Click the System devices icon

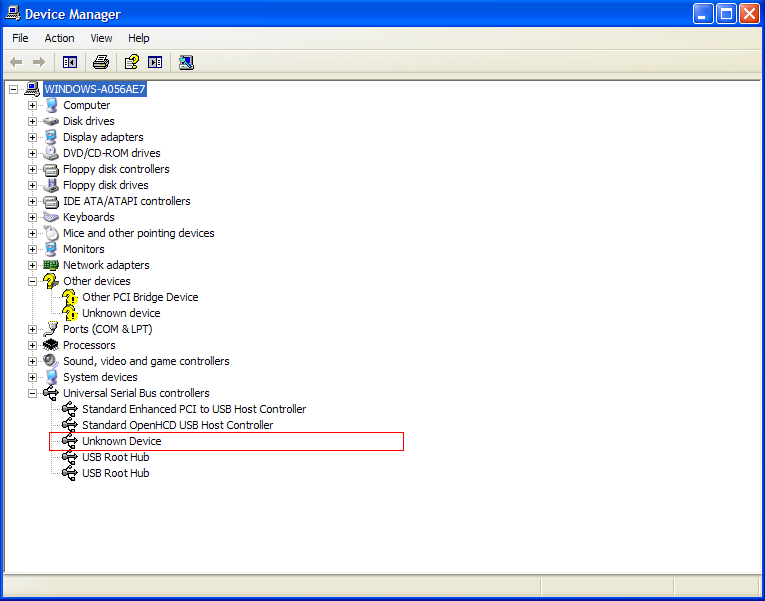tap(51, 377)
